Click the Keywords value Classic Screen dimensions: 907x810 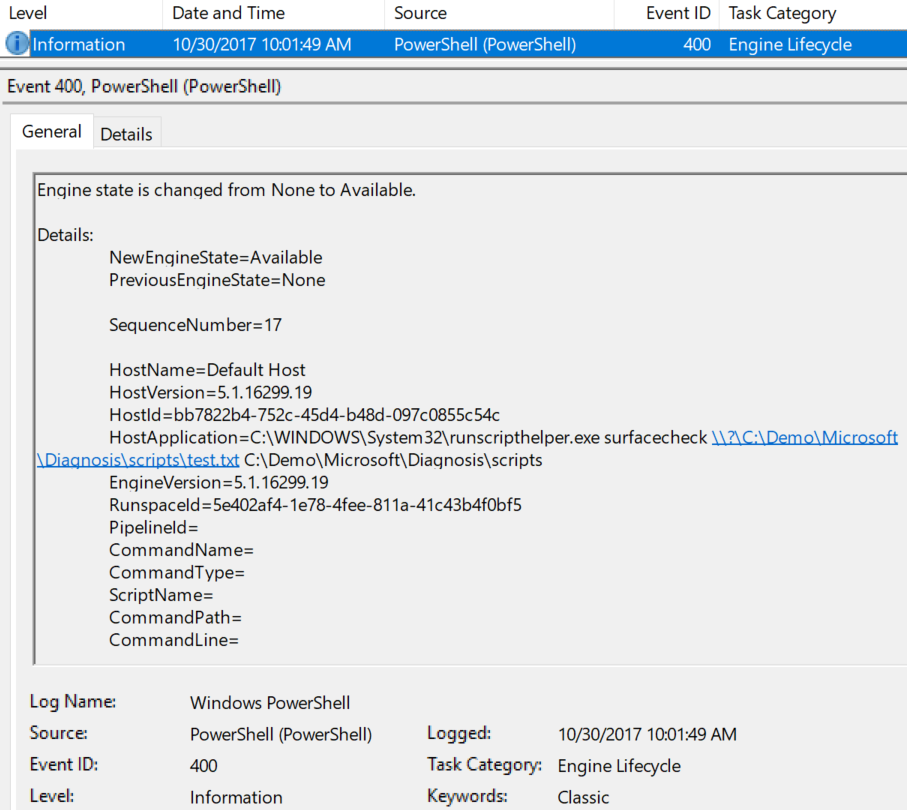583,797
